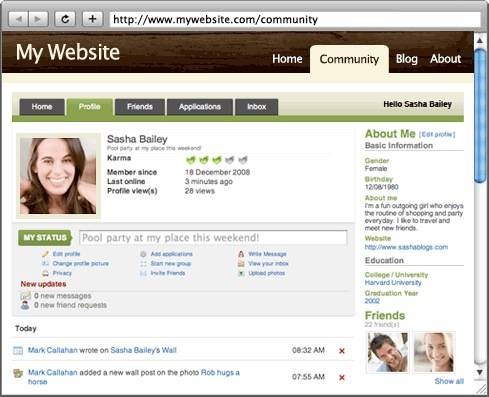
Task: Click Sasha Bailey's profile photo
Action: click(58, 176)
